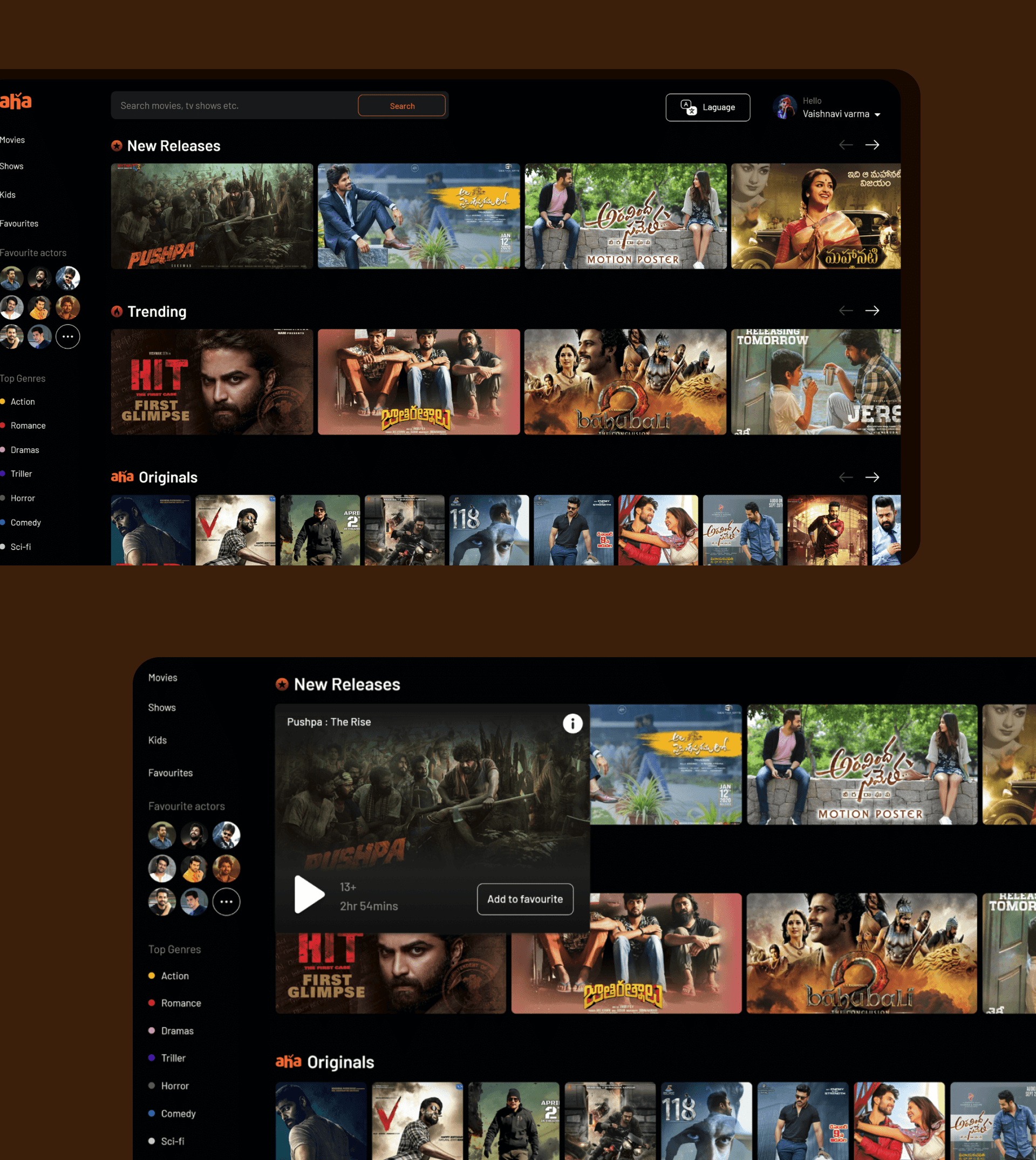The width and height of the screenshot is (1036, 1160).
Task: Select Shows in the lower screen sidebar
Action: click(x=162, y=707)
